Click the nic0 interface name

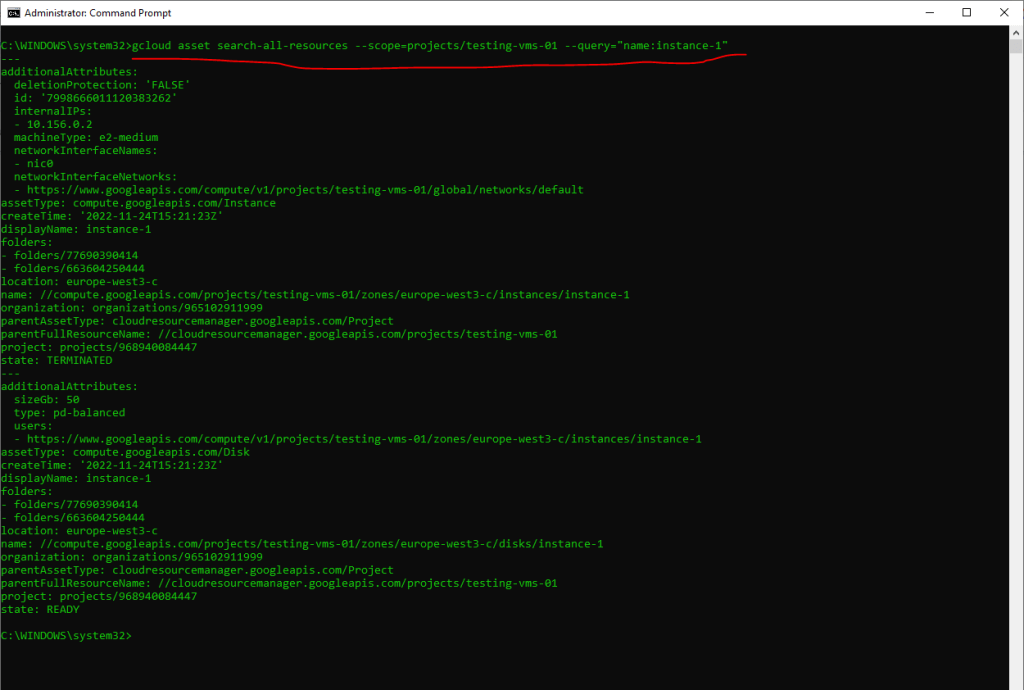40,163
